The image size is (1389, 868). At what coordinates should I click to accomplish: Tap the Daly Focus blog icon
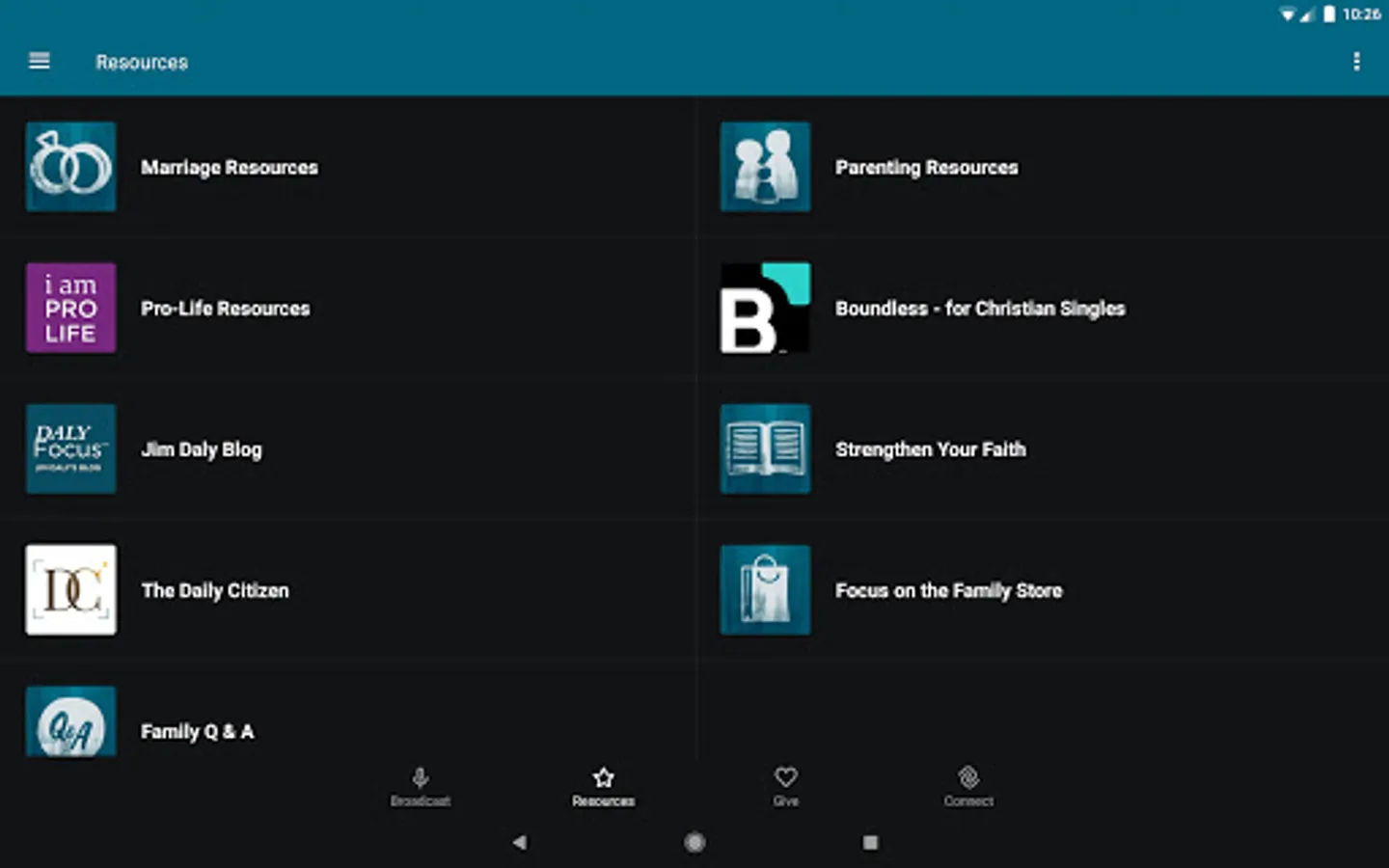click(71, 448)
